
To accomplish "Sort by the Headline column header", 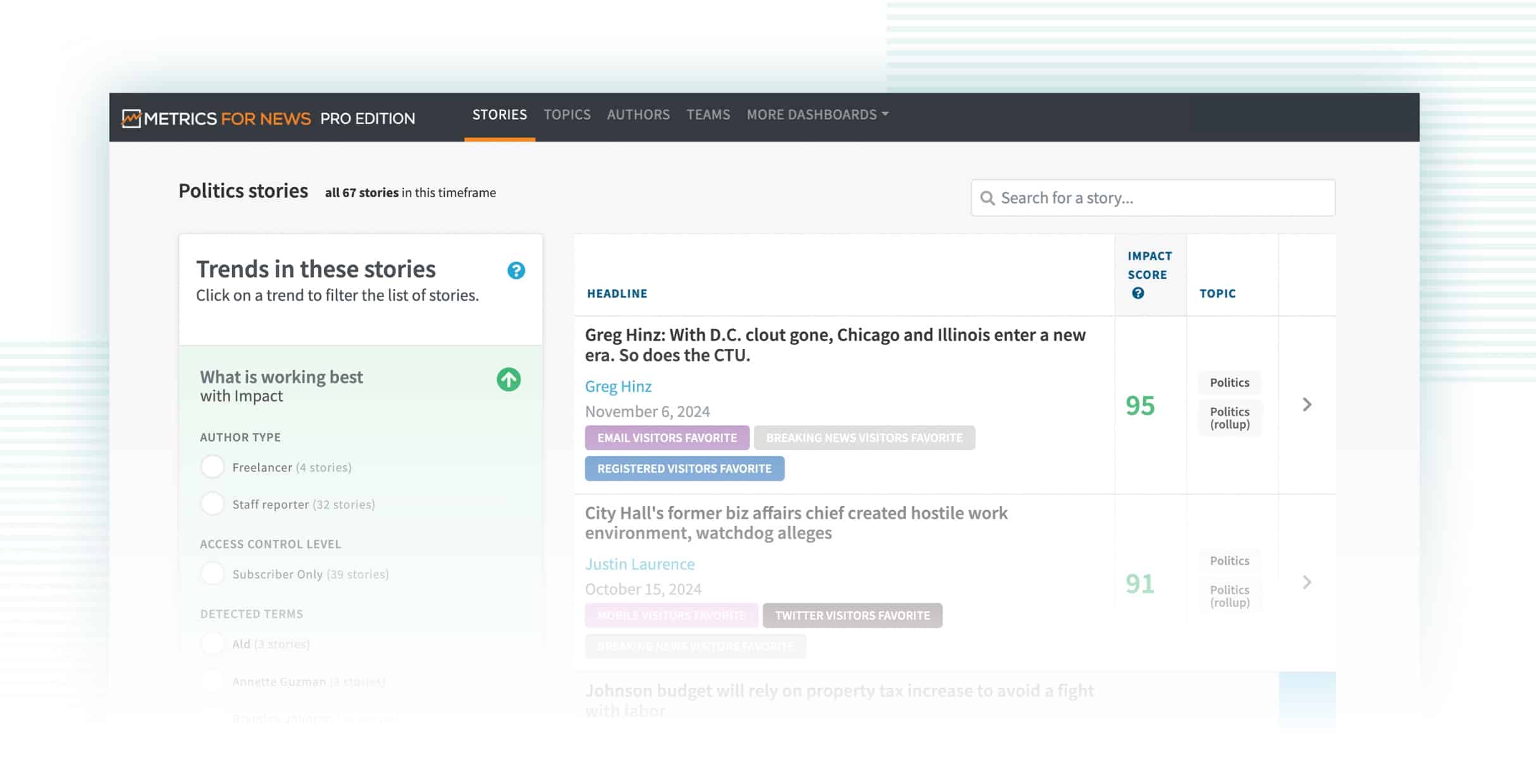I will (617, 293).
